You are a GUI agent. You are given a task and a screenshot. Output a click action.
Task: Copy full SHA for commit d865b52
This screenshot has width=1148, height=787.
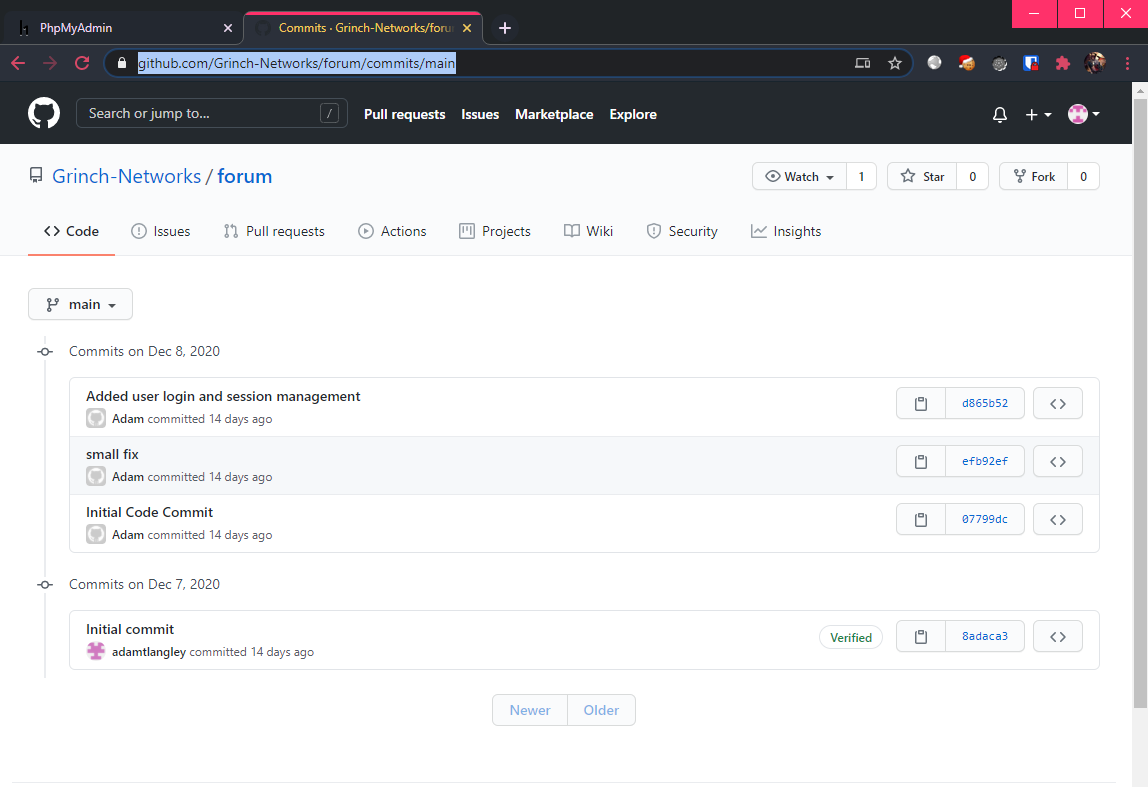(x=920, y=403)
